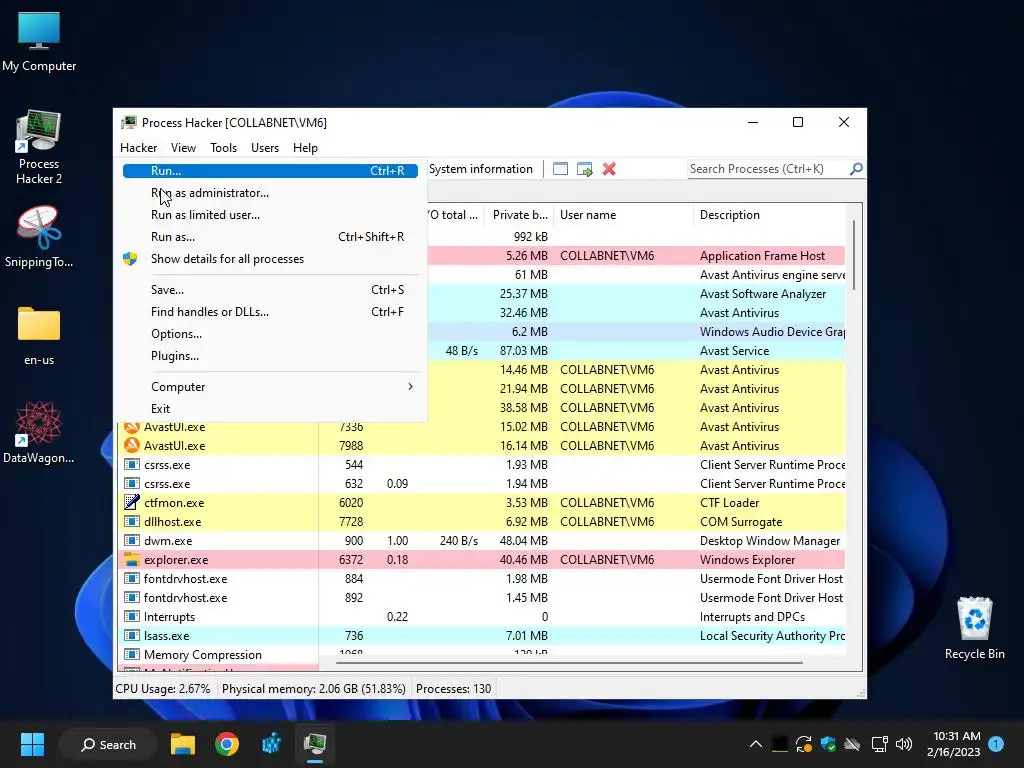
Task: Click the lsass.exe process icon
Action: tap(132, 635)
